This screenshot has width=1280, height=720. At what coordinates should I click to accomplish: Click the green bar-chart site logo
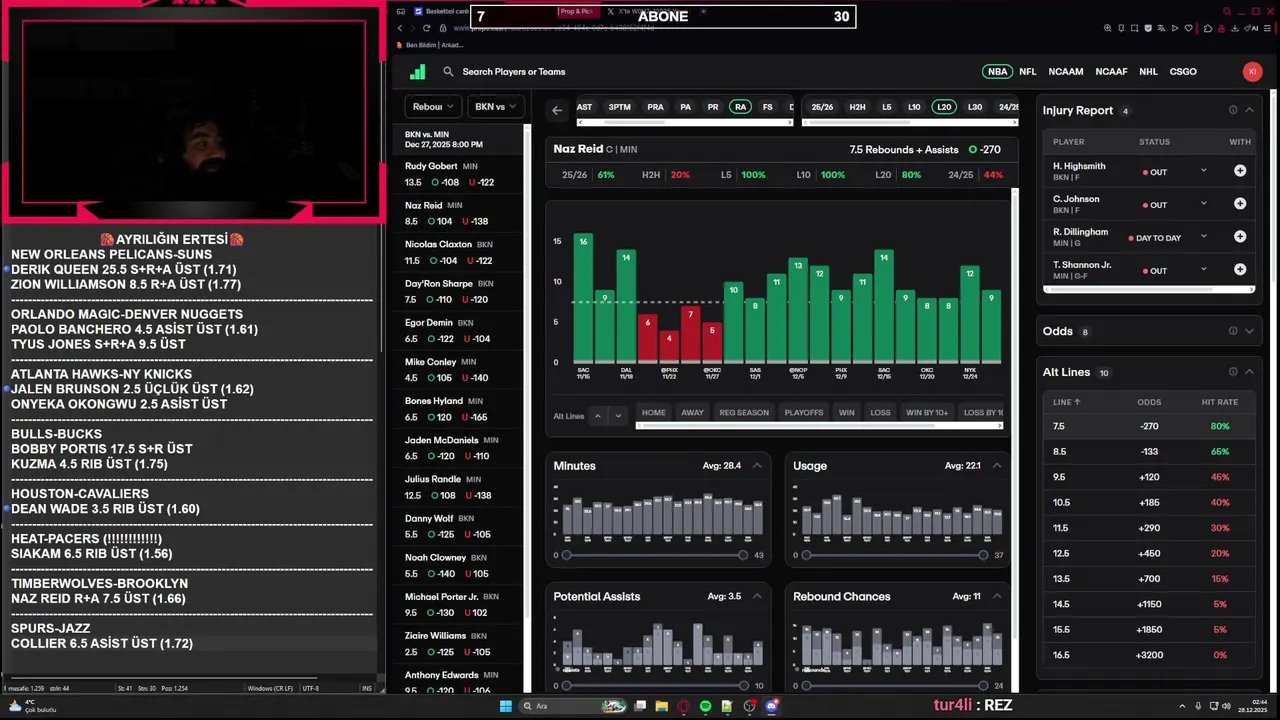[x=418, y=72]
